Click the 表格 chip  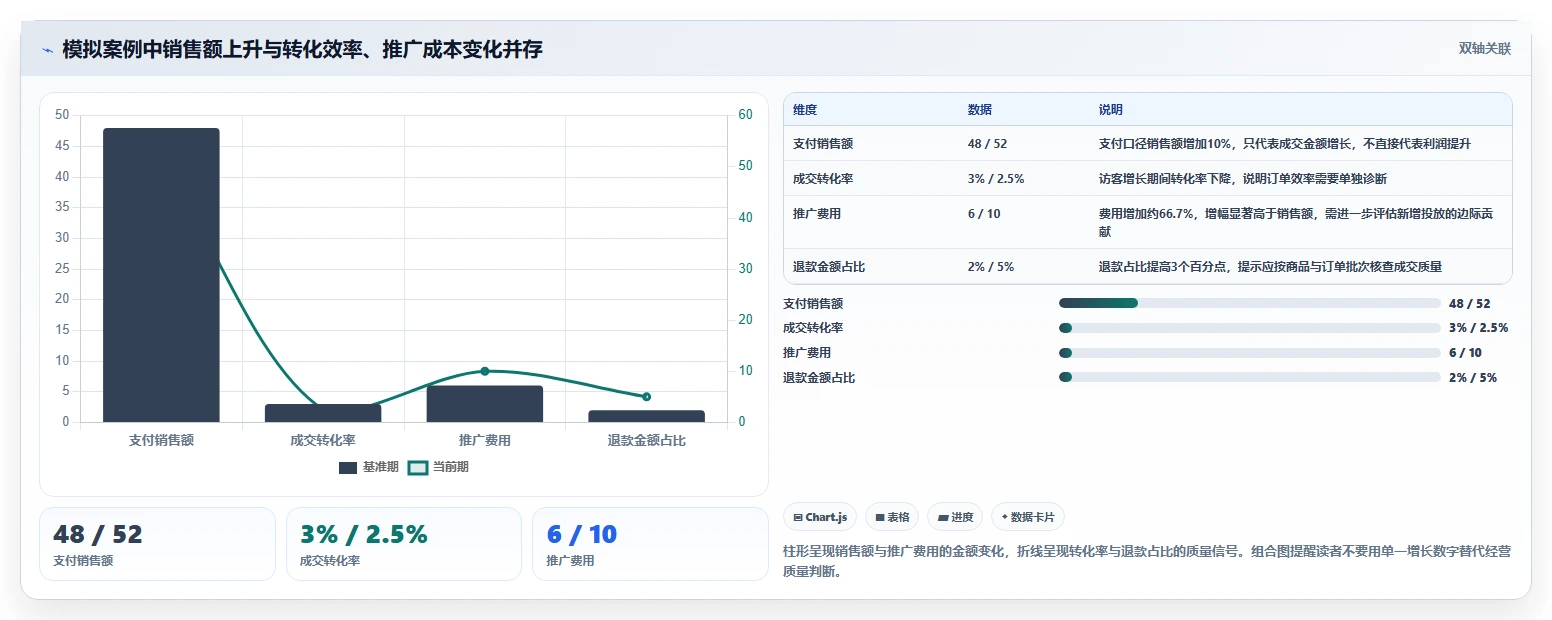(x=892, y=517)
